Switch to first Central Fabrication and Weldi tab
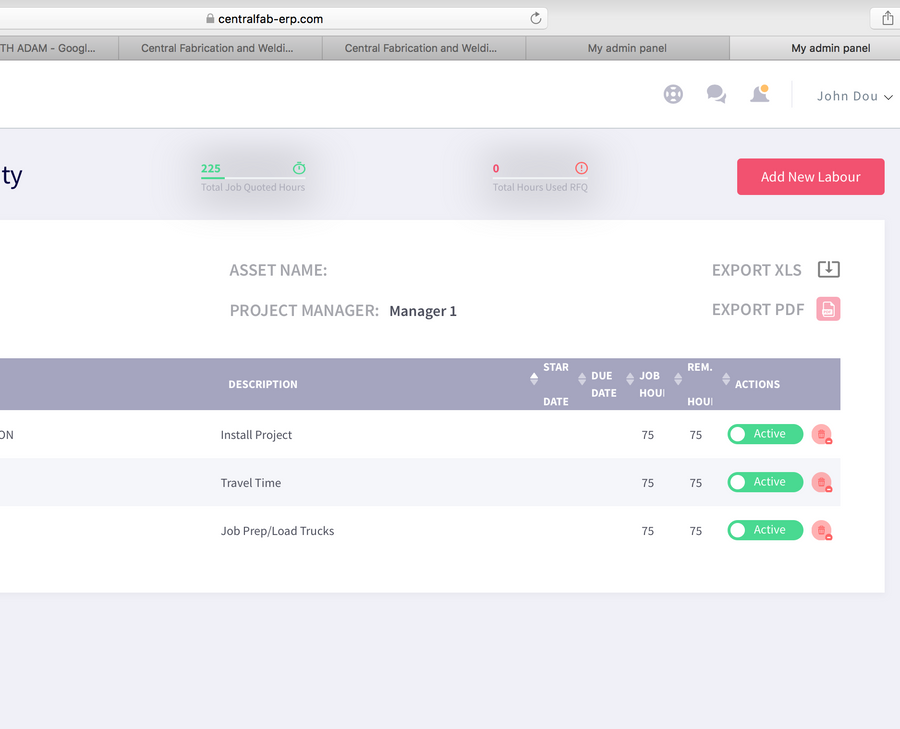 coord(217,48)
